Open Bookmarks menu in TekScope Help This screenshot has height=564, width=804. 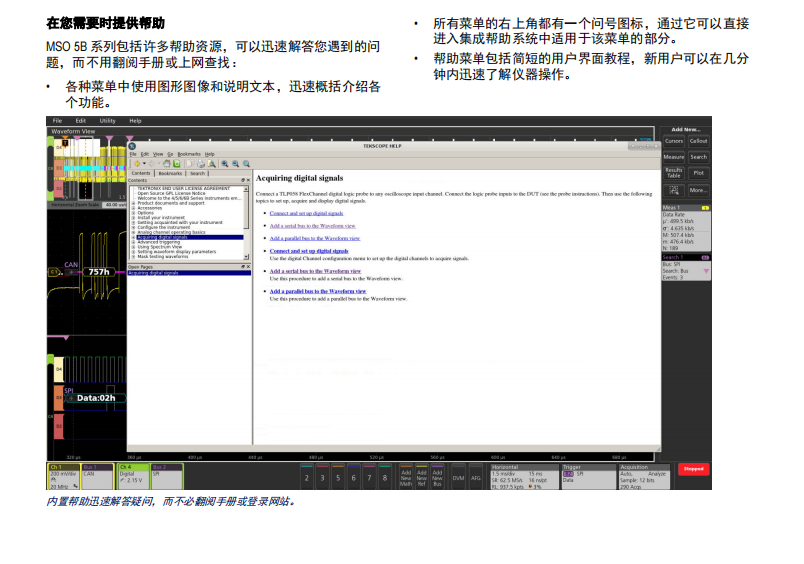click(x=189, y=154)
